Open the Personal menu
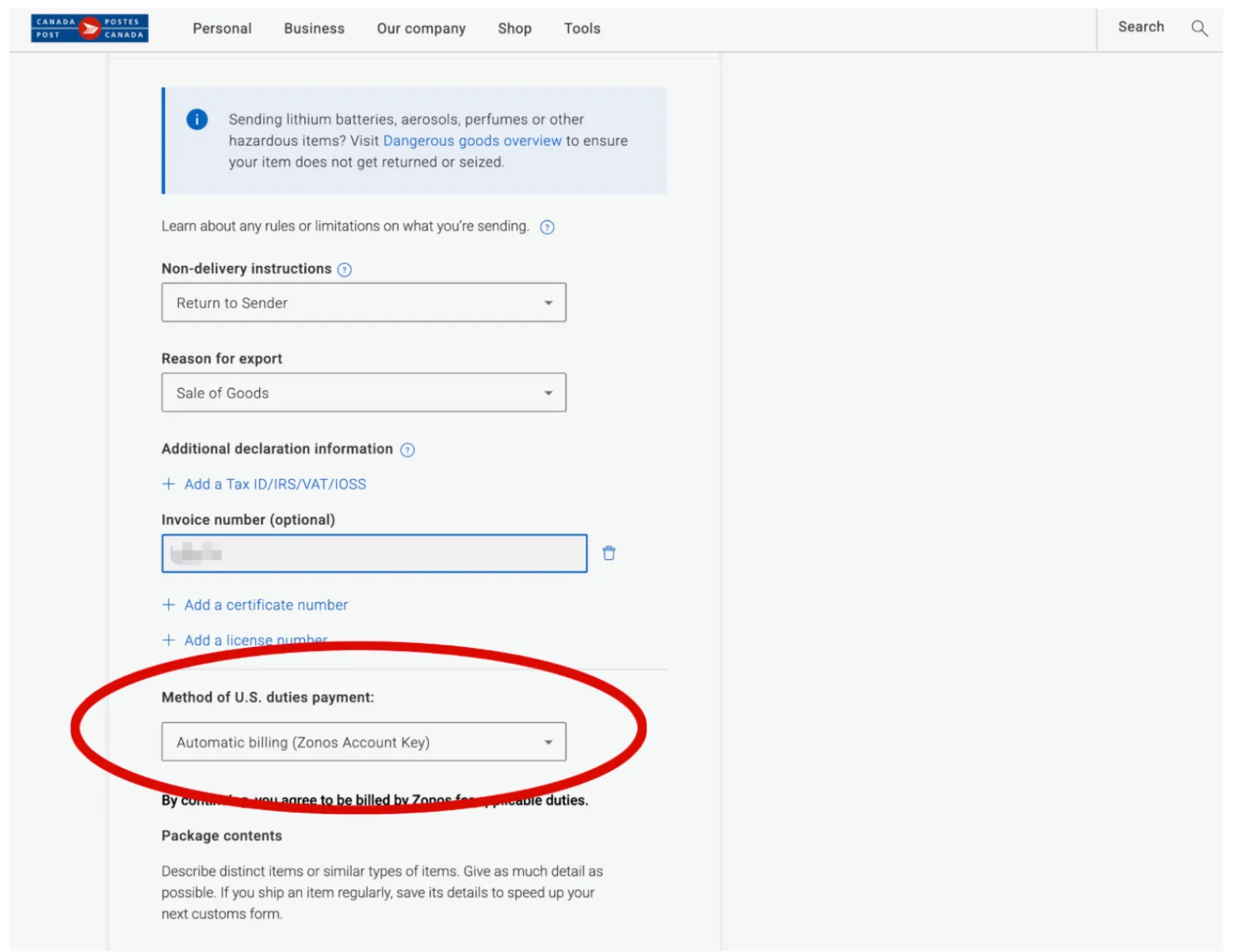This screenshot has height=952, width=1233. (222, 29)
